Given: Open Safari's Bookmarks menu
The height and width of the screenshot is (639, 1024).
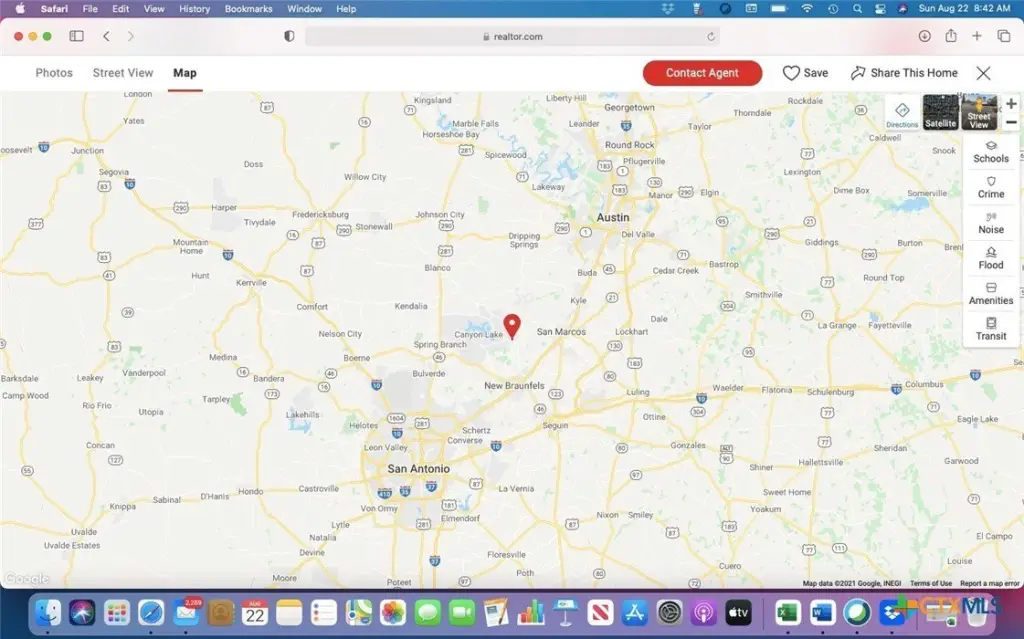Looking at the screenshot, I should click(249, 9).
